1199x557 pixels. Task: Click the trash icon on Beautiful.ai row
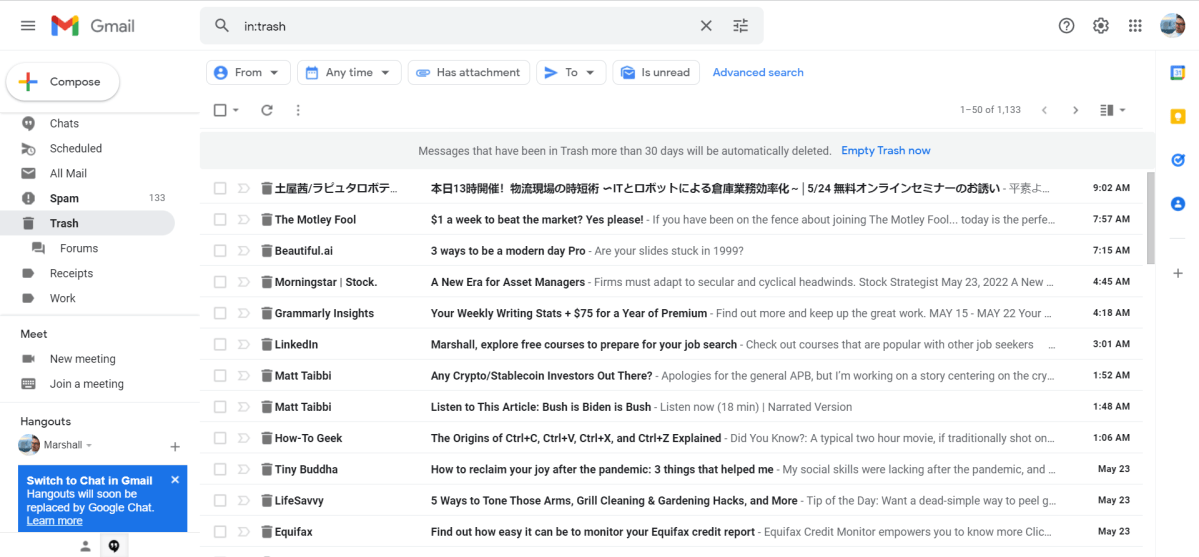(x=266, y=250)
